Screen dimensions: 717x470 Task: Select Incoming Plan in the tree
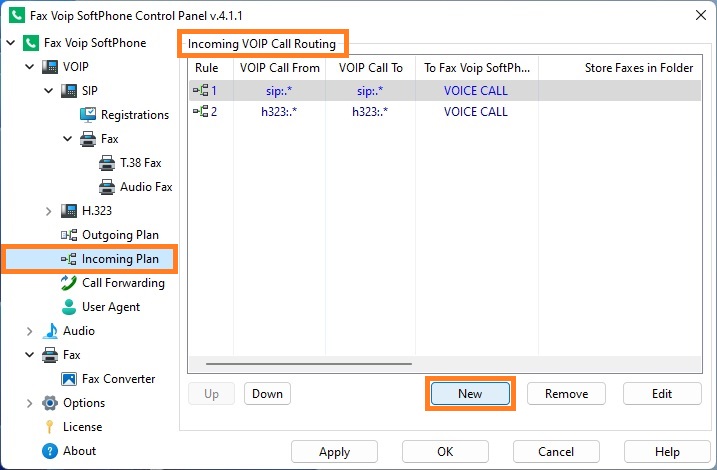[120, 259]
